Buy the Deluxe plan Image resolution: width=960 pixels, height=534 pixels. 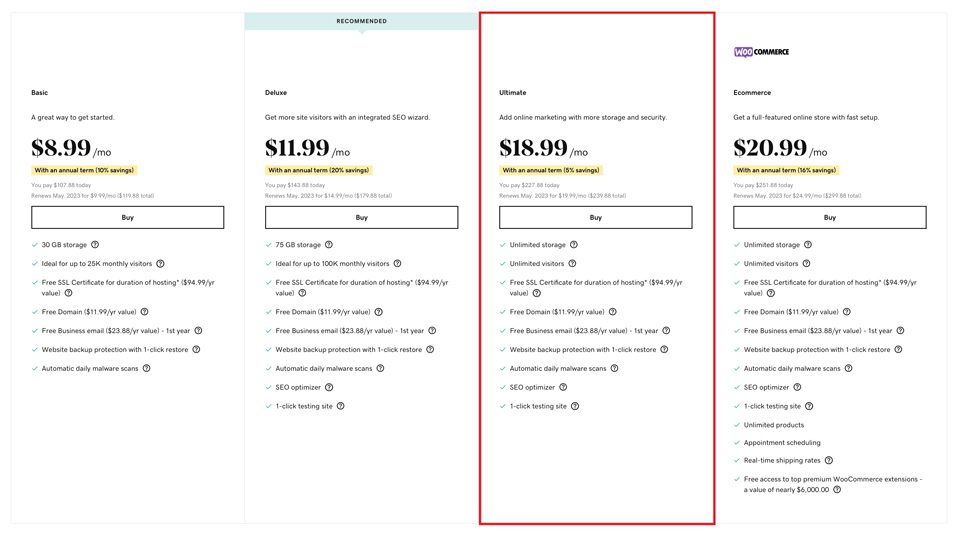coord(361,217)
